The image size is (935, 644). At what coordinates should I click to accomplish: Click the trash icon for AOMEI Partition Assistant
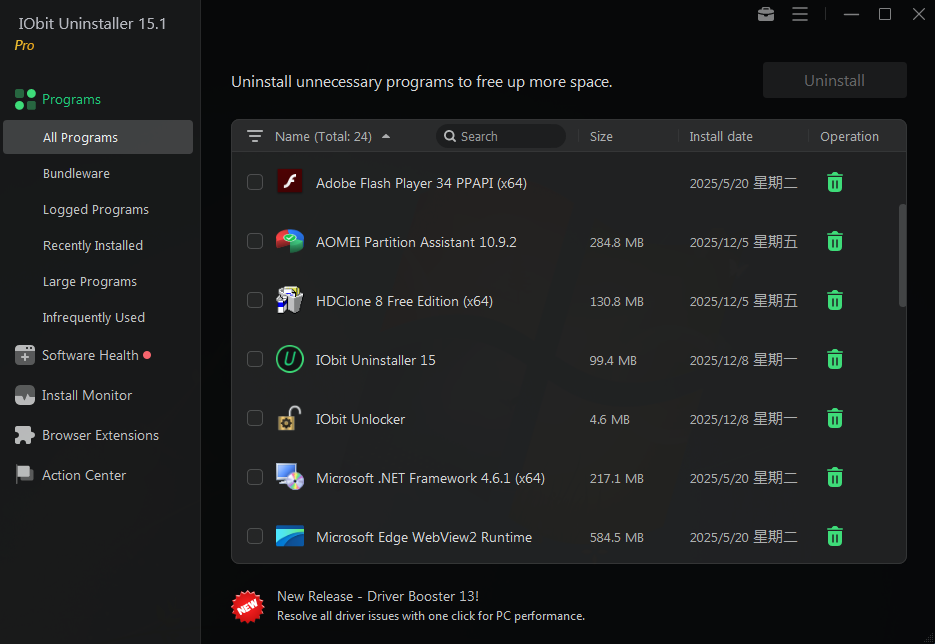tap(835, 242)
